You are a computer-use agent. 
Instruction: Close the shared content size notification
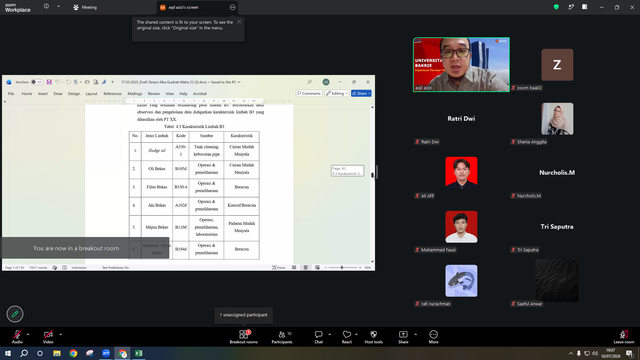[239, 22]
